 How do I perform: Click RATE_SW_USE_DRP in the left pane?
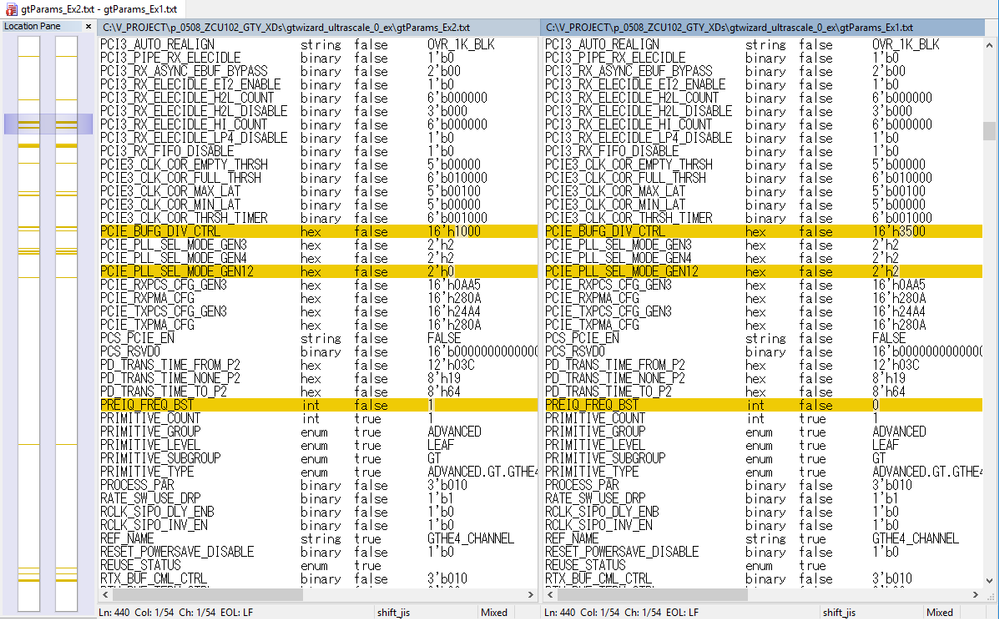[150, 499]
